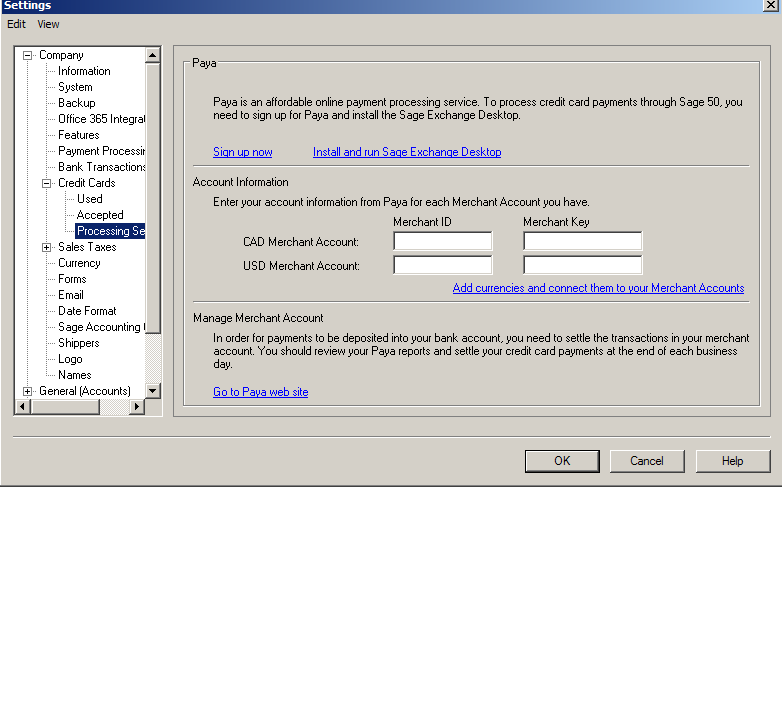
Task: Select Bank Transactions tree item
Action: 101,167
